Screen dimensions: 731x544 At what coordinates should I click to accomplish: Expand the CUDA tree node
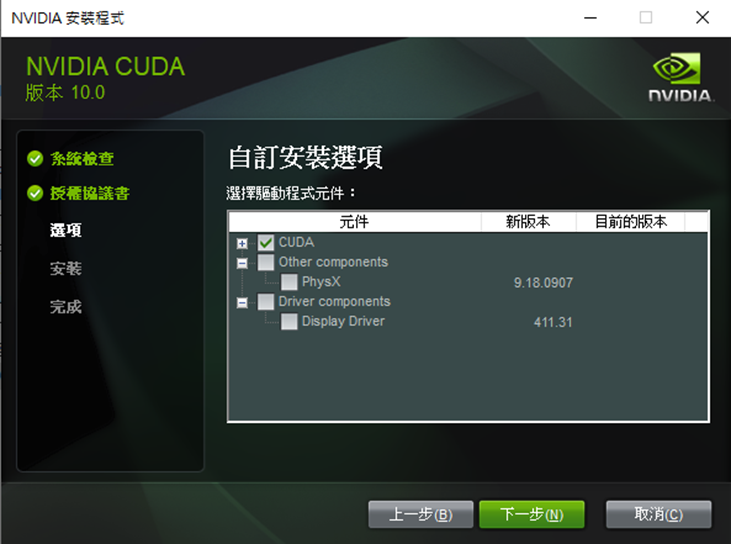[x=242, y=243]
